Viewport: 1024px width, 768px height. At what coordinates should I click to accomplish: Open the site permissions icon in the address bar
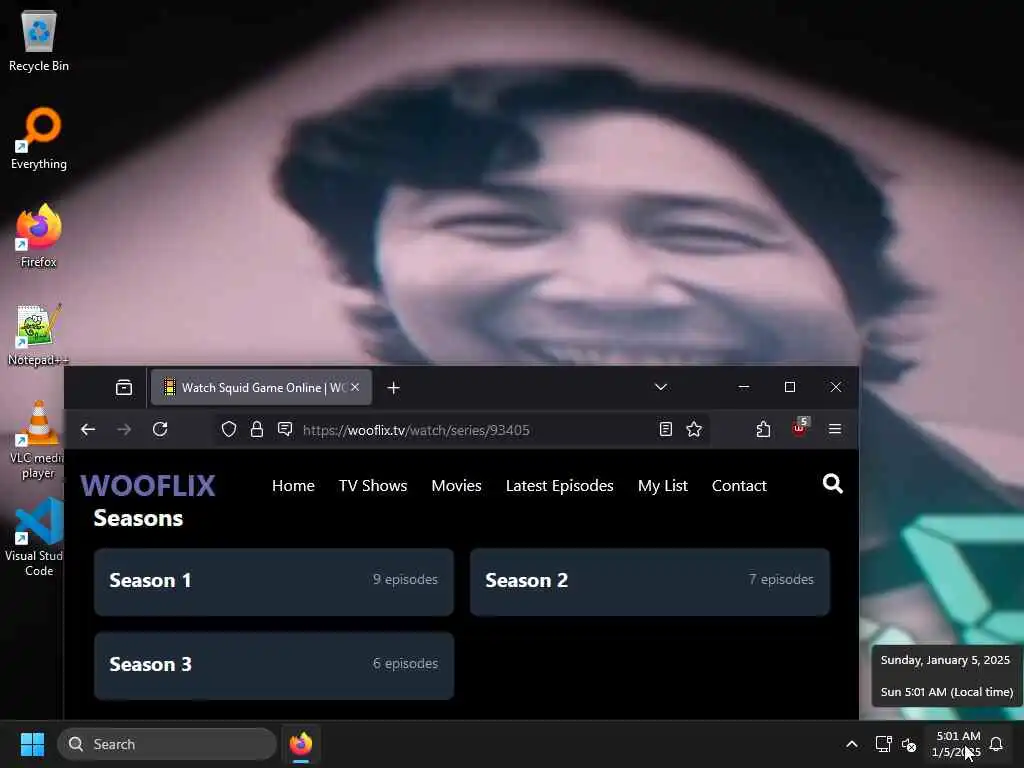pyautogui.click(x=285, y=429)
